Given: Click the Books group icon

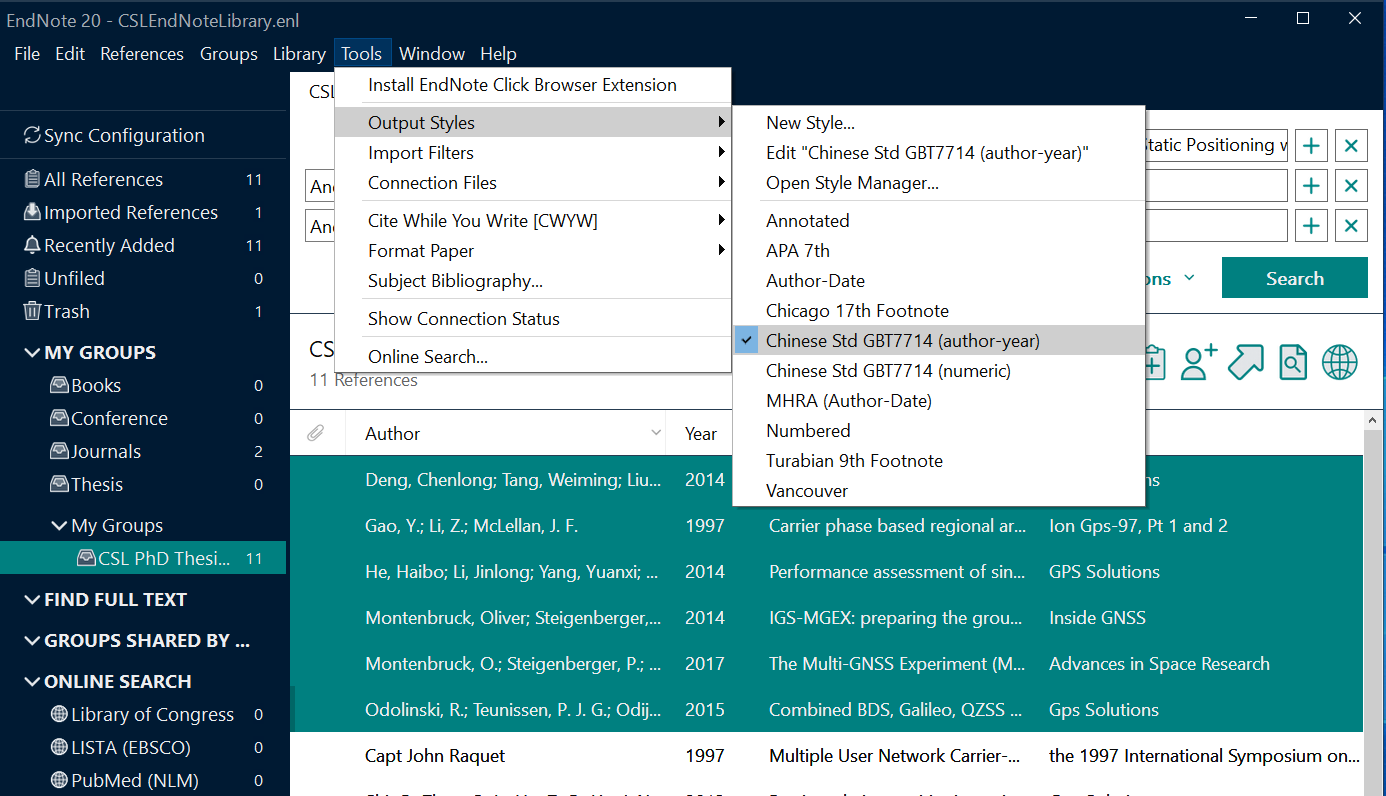Looking at the screenshot, I should coord(59,385).
